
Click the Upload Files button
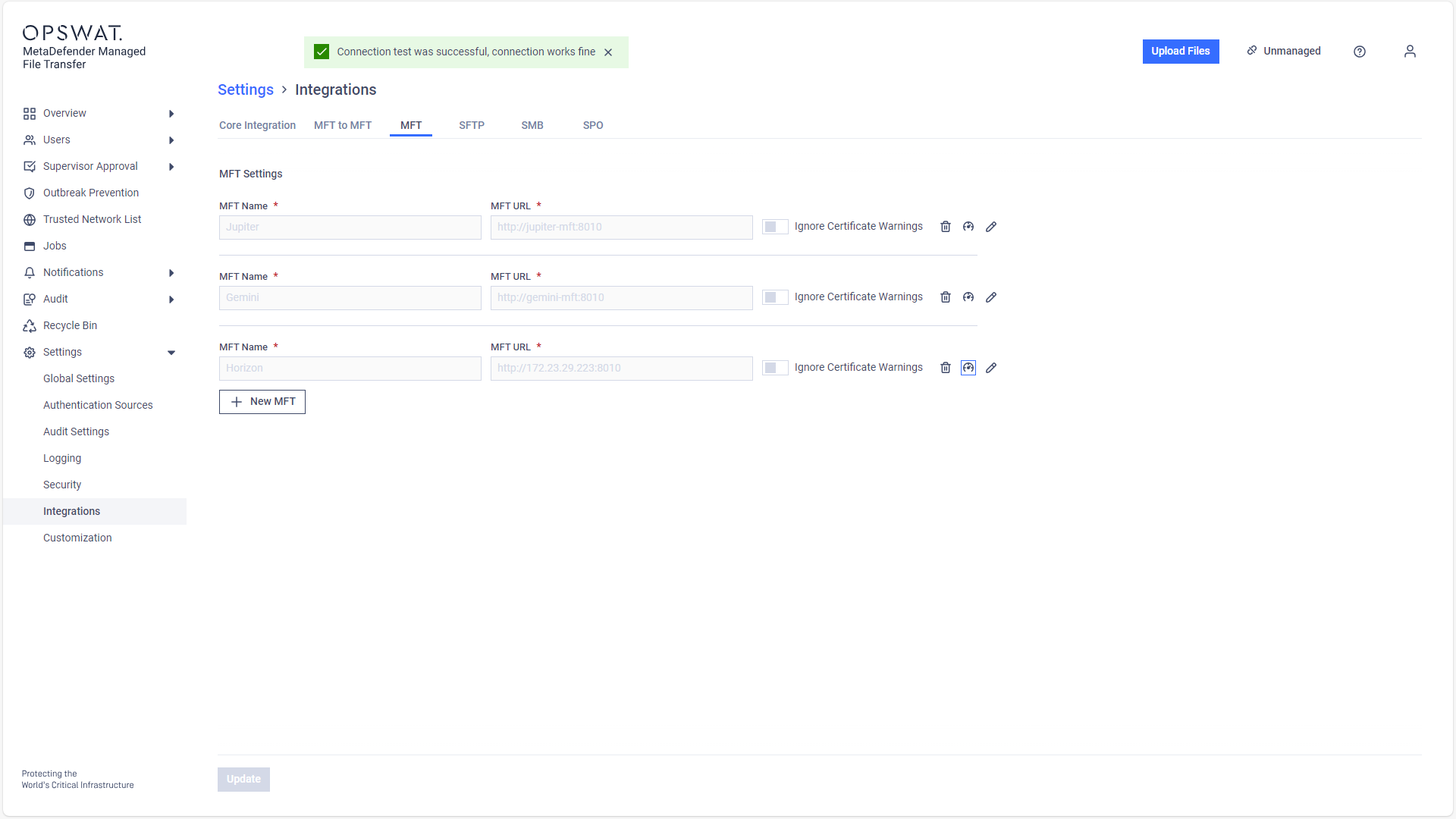pyautogui.click(x=1181, y=52)
